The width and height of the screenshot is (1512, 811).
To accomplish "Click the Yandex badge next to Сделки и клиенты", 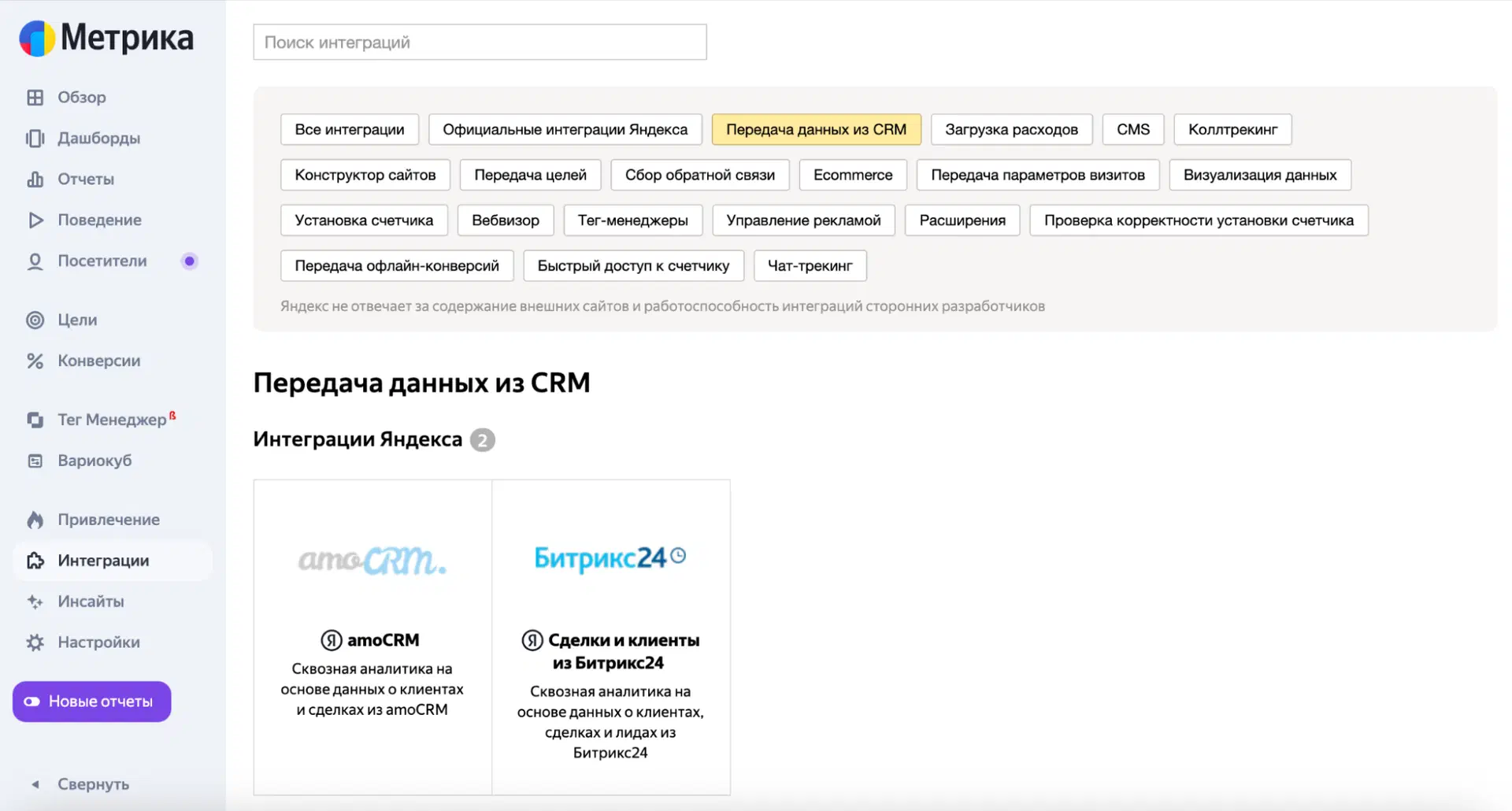I will (x=532, y=640).
